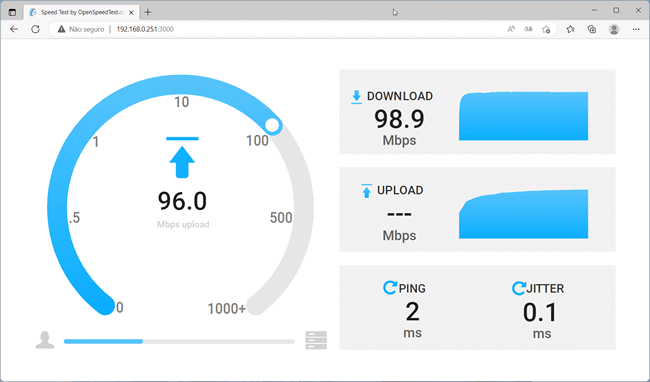The width and height of the screenshot is (650, 382).
Task: Select the Speed Test by OpenSpeedTest tab
Action: (x=81, y=12)
